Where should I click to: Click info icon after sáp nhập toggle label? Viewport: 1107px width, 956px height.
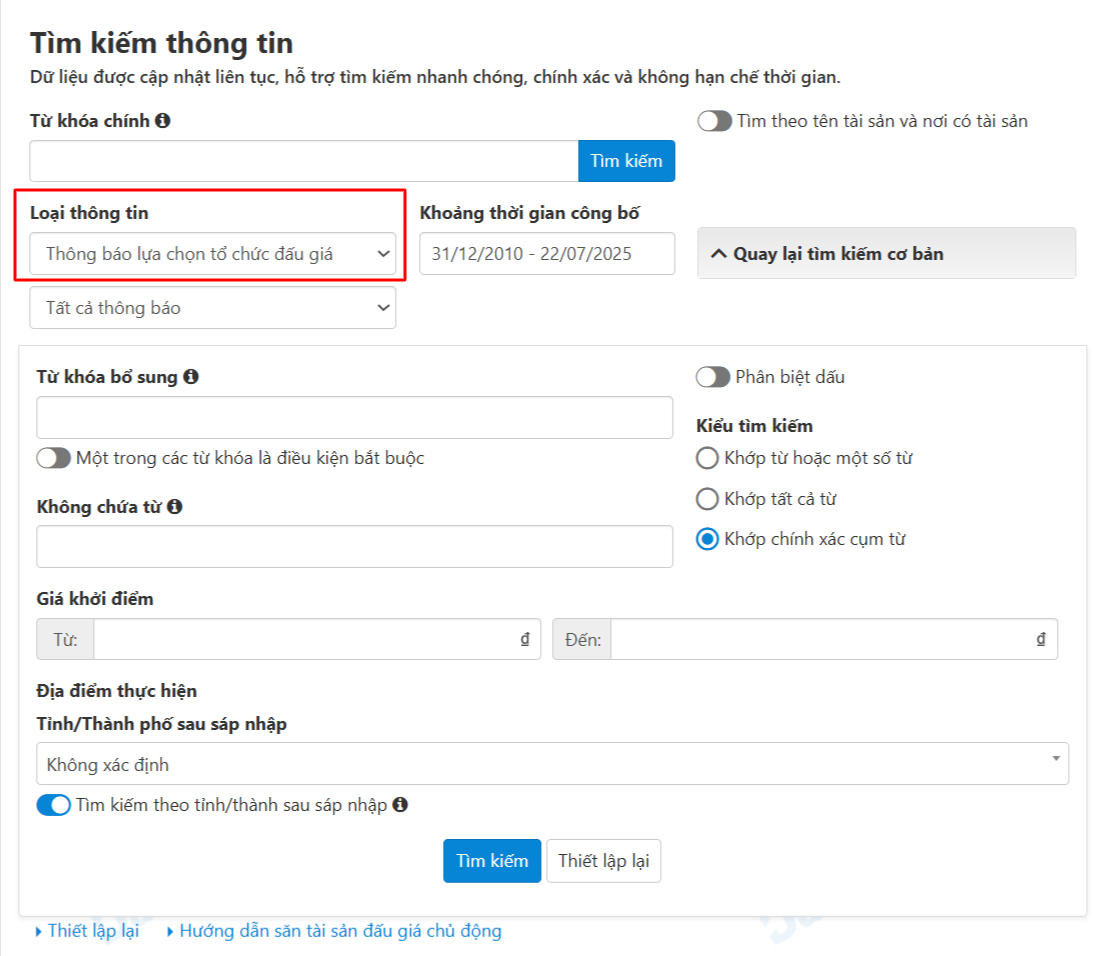(400, 804)
